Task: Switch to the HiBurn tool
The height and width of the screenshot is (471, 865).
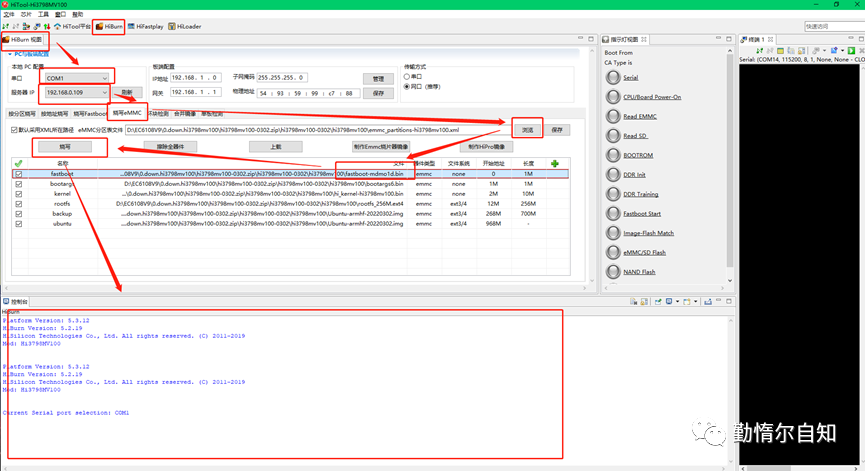Action: pyautogui.click(x=109, y=26)
